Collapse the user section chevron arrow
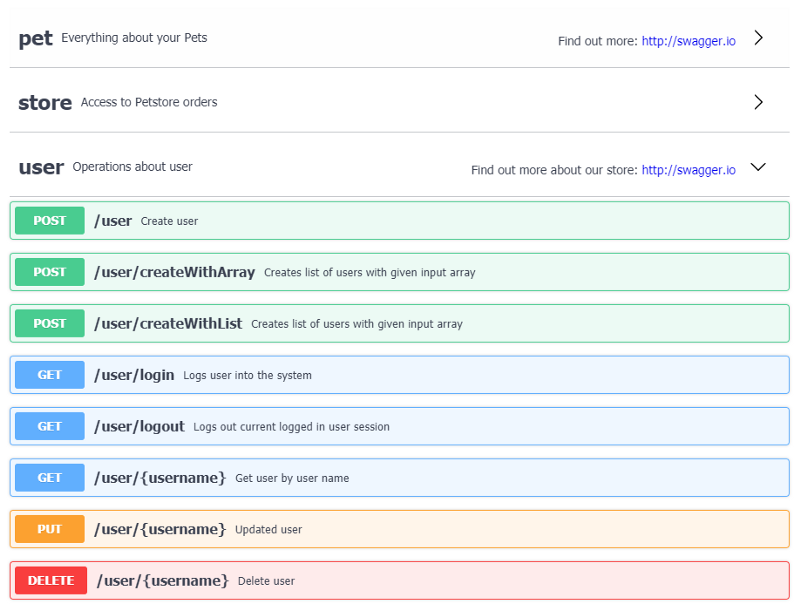The image size is (800, 610). (x=758, y=167)
